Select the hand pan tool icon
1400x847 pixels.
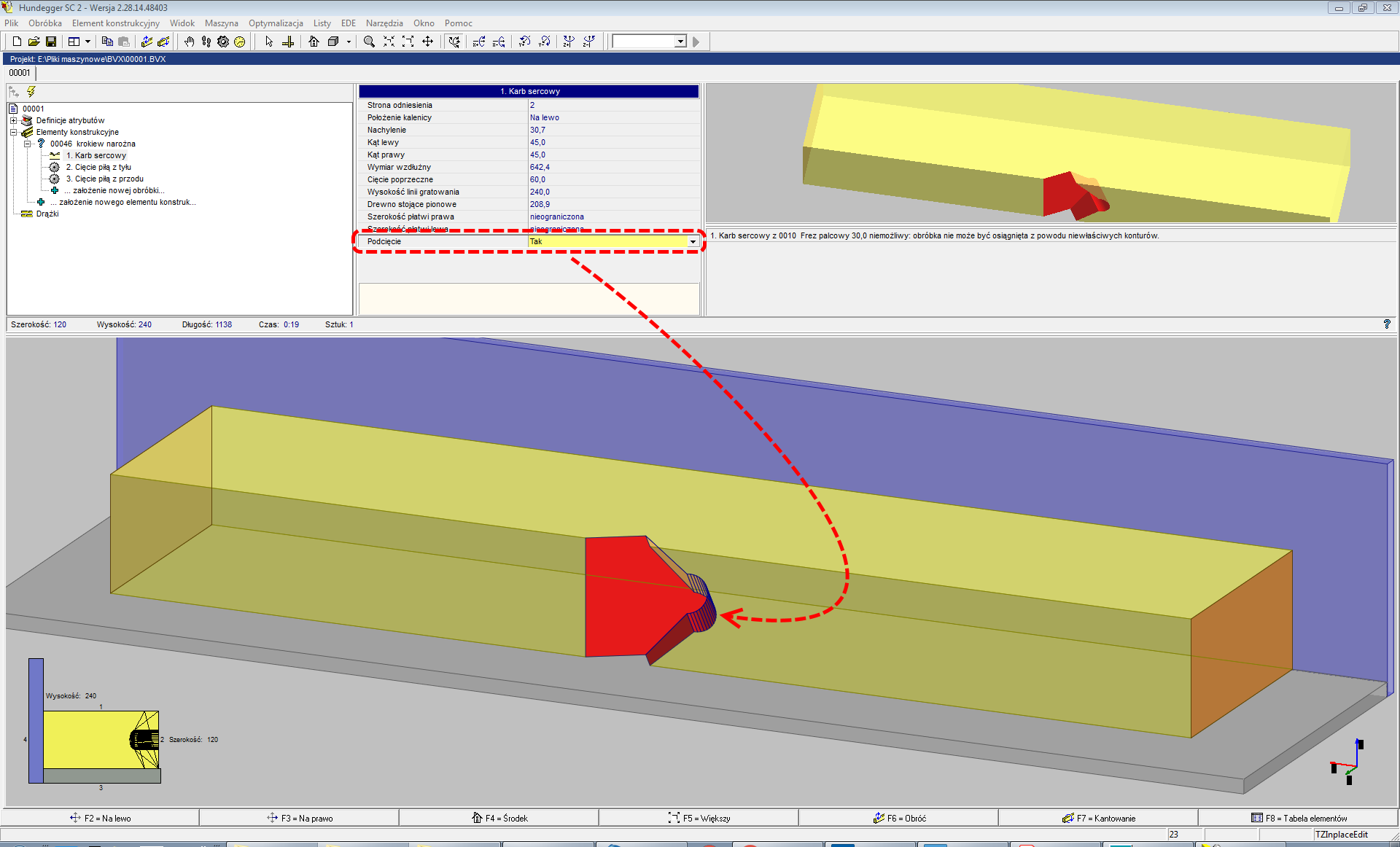click(x=189, y=42)
